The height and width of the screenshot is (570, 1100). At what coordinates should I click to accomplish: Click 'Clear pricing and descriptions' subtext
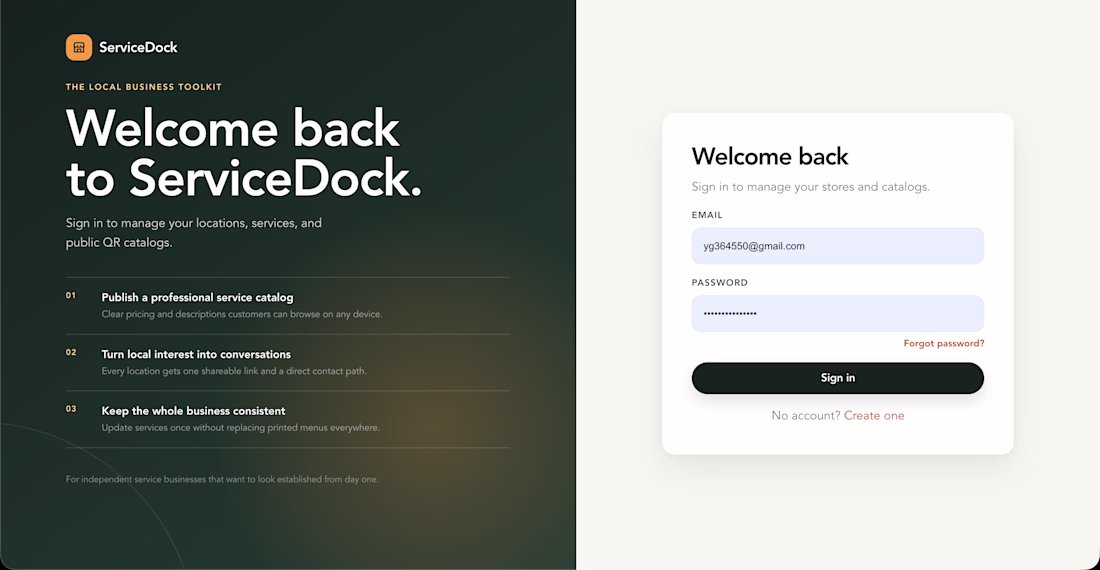tap(242, 314)
